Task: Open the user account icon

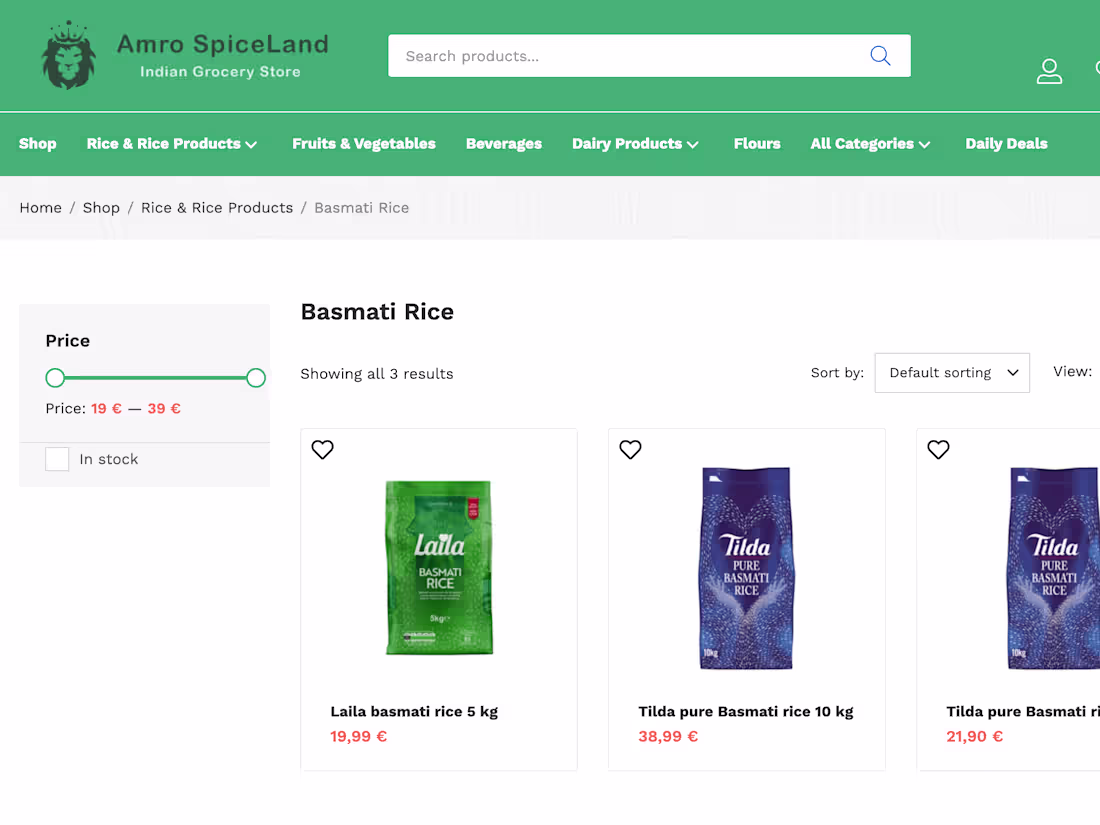Action: pyautogui.click(x=1049, y=71)
